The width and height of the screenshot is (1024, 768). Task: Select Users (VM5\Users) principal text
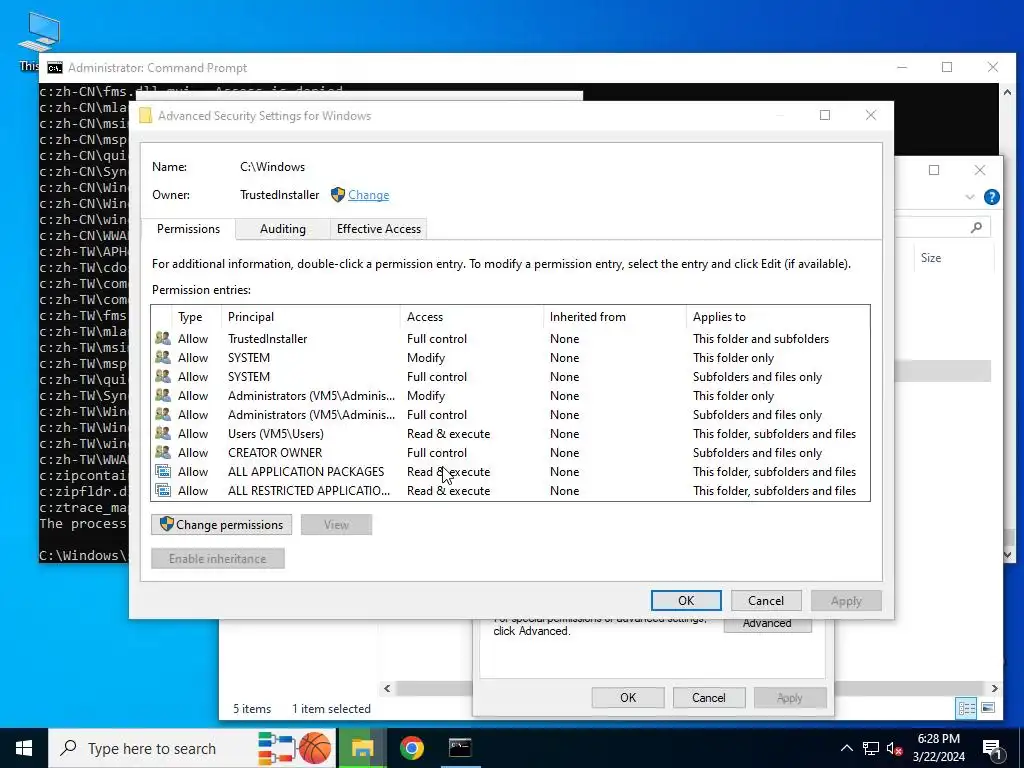tap(276, 433)
